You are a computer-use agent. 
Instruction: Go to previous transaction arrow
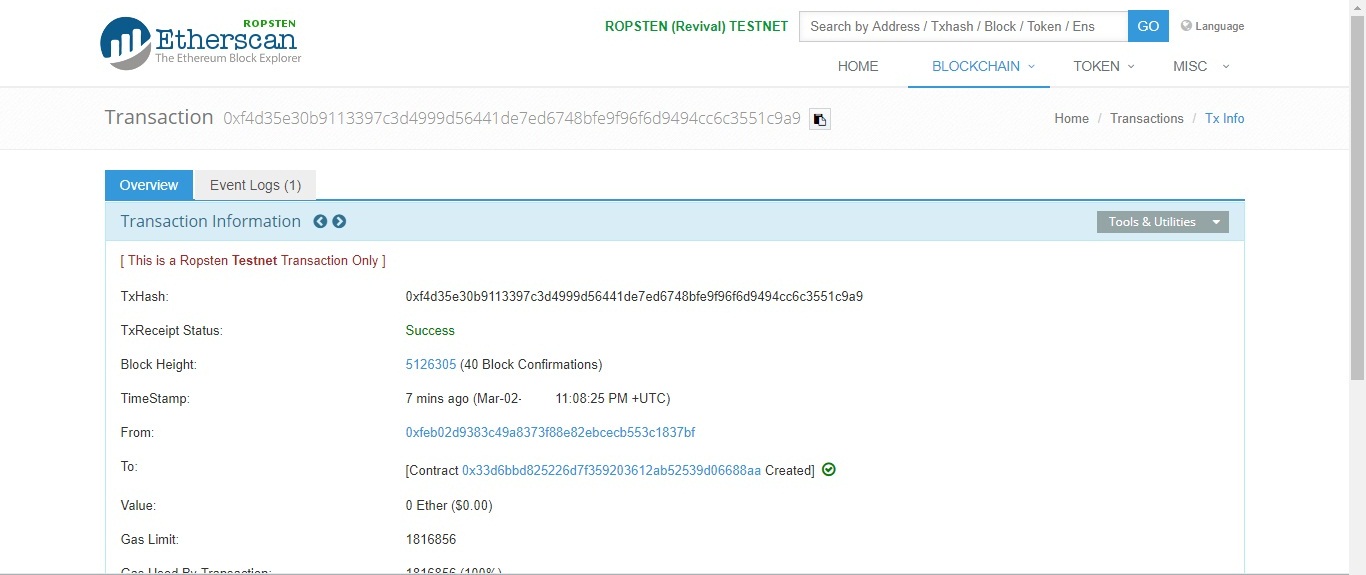coord(320,222)
